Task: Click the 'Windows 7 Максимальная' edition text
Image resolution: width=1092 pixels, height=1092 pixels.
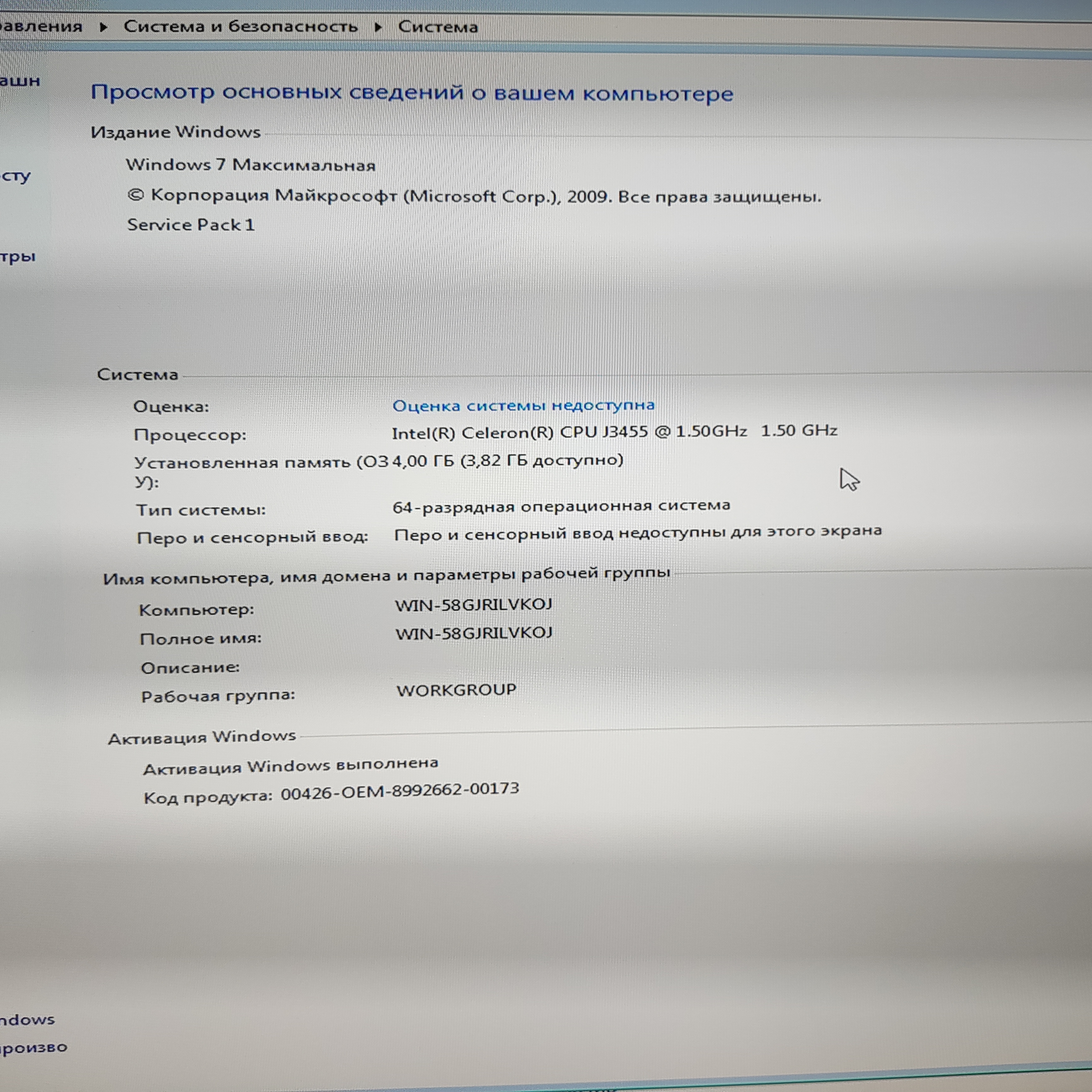Action: coord(250,165)
